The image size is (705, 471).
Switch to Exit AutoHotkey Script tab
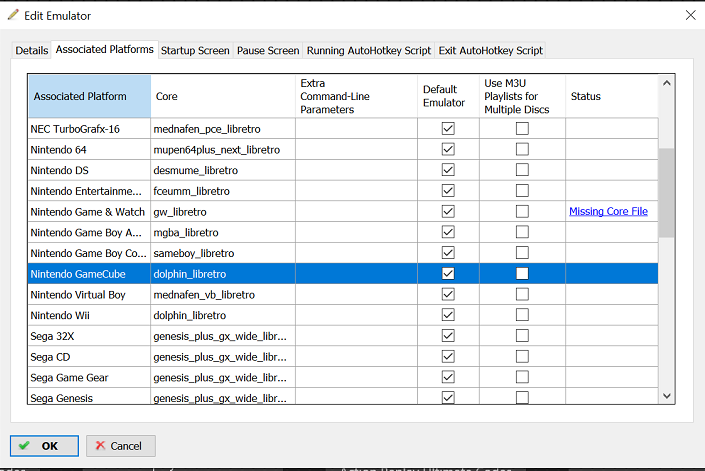pyautogui.click(x=491, y=50)
